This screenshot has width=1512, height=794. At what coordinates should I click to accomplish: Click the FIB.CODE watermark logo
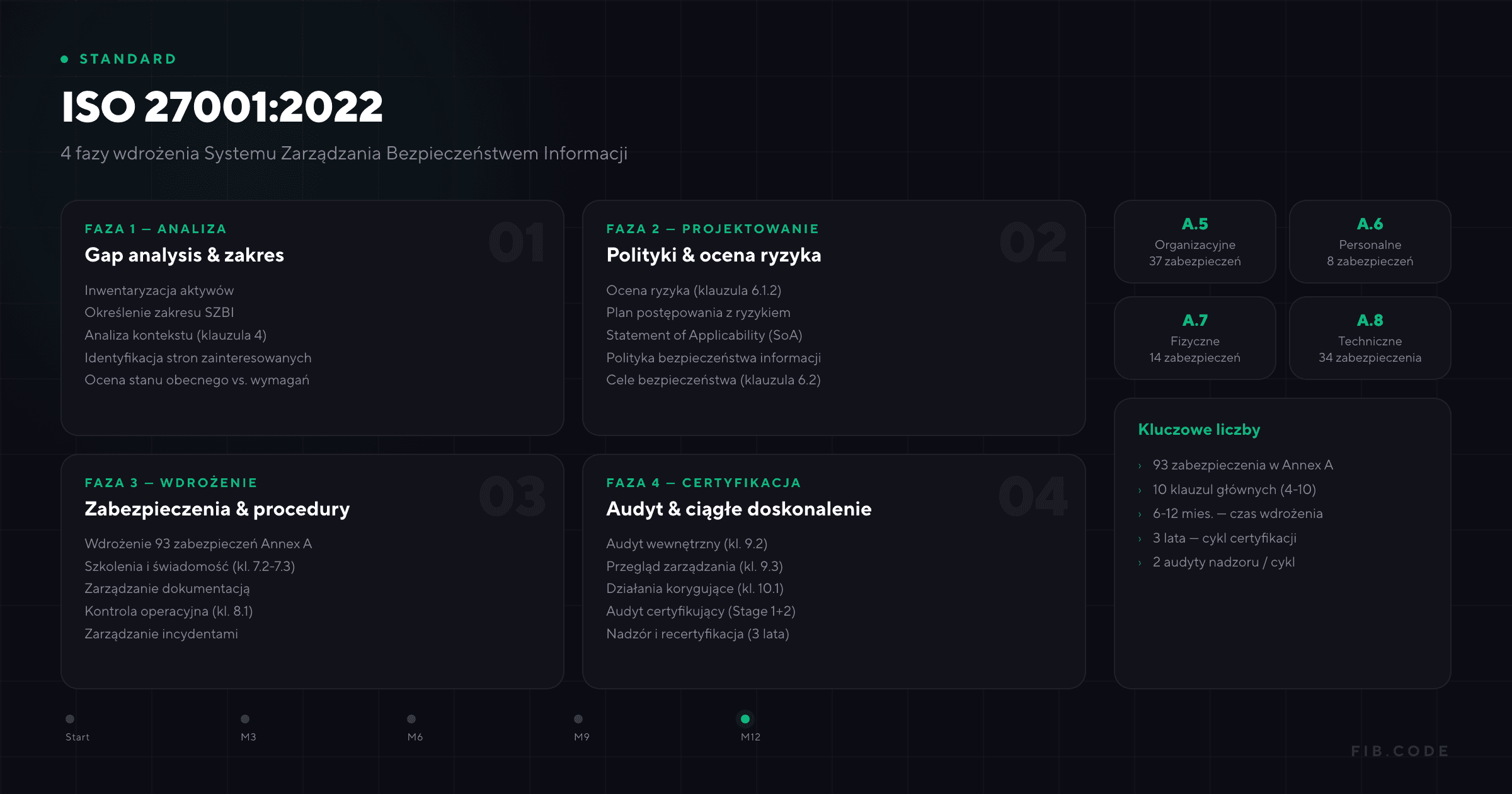pos(1400,751)
